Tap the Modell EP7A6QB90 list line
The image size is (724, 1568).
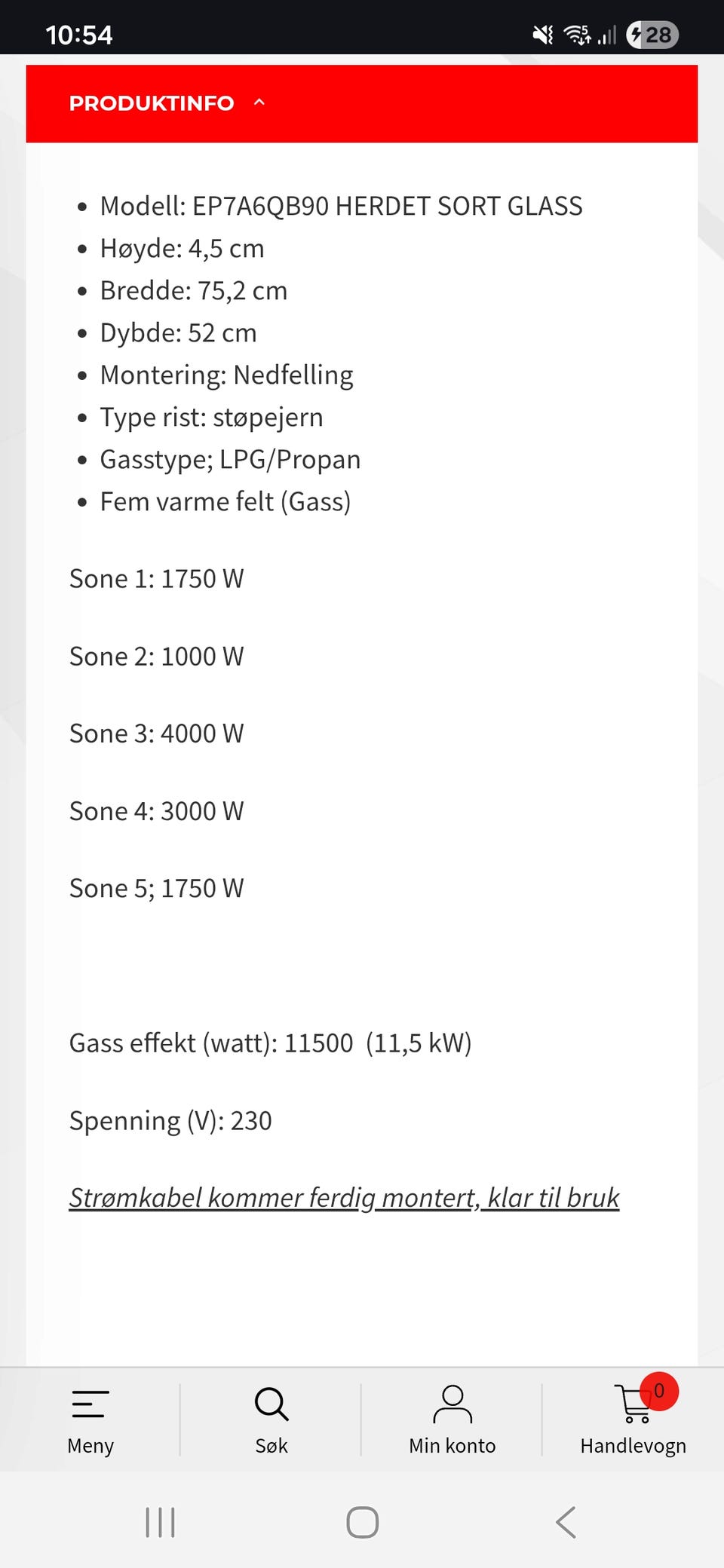click(341, 206)
